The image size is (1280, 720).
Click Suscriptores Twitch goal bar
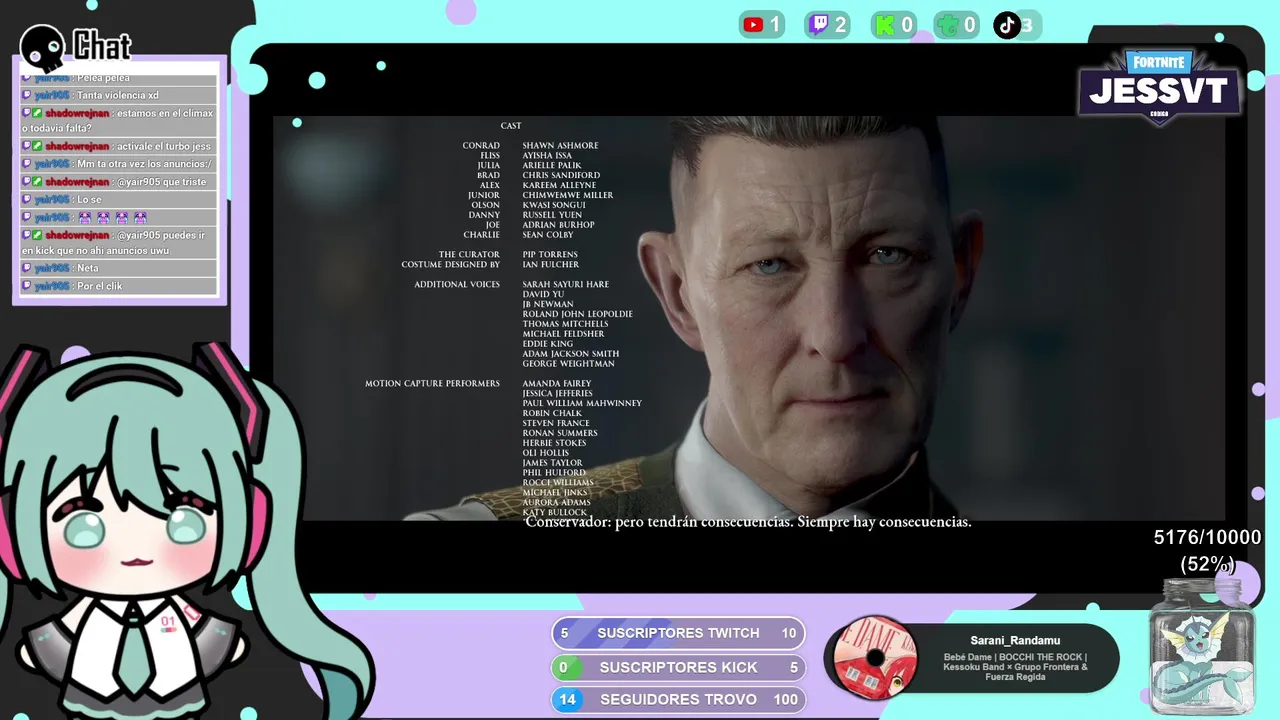[678, 633]
